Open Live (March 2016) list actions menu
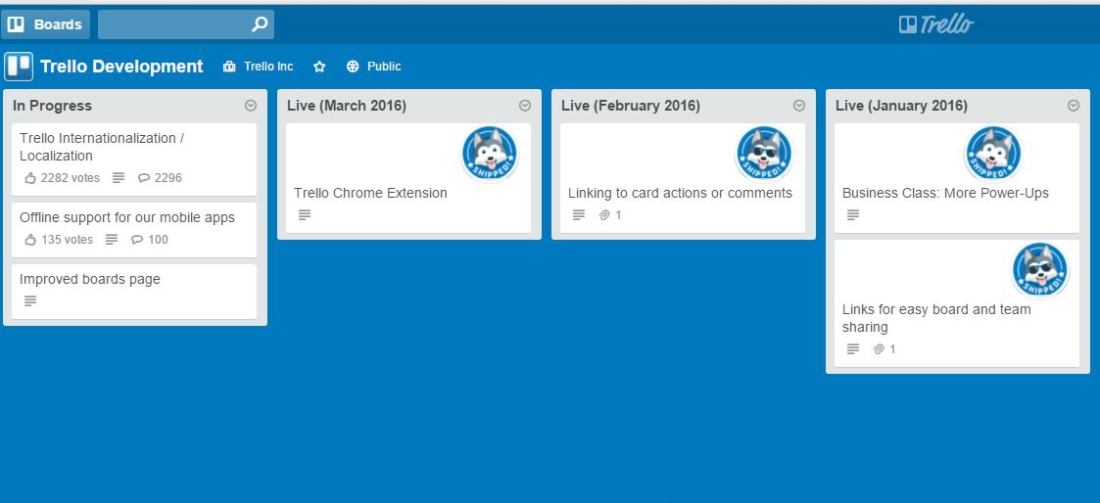The image size is (1100, 503). coord(525,105)
